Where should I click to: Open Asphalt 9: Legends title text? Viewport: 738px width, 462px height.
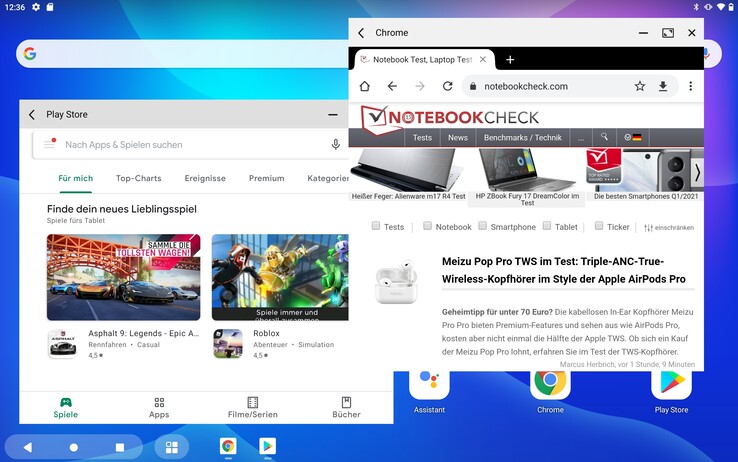pyautogui.click(x=144, y=333)
